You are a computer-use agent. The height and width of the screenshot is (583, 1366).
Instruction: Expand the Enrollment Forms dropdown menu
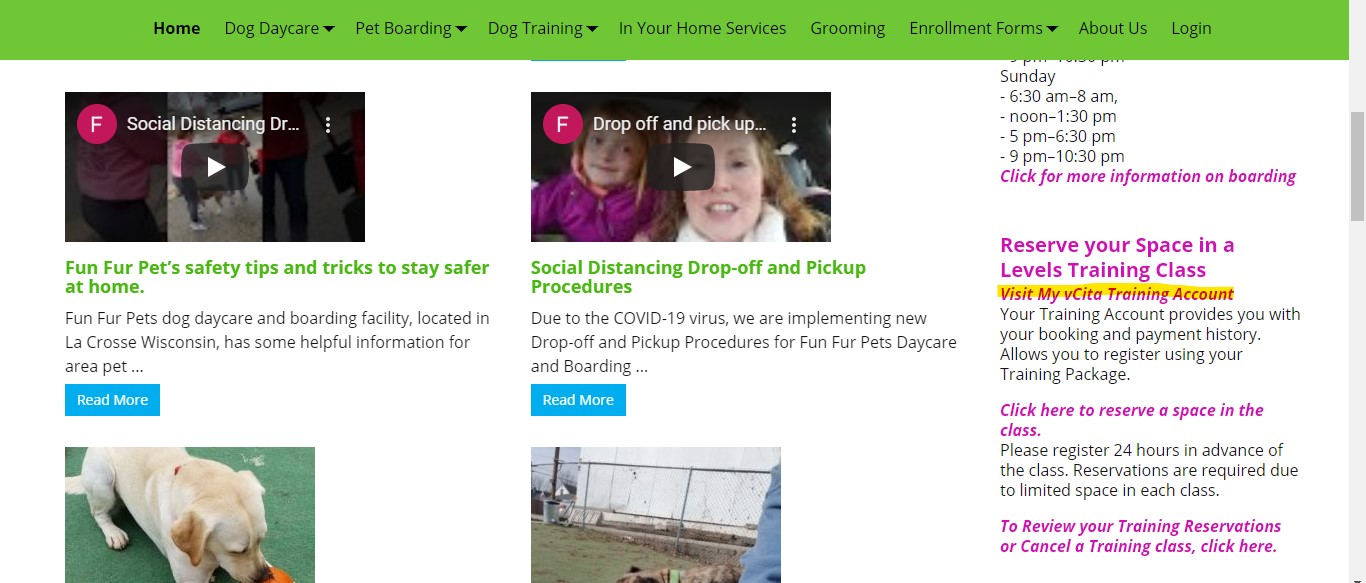point(983,28)
